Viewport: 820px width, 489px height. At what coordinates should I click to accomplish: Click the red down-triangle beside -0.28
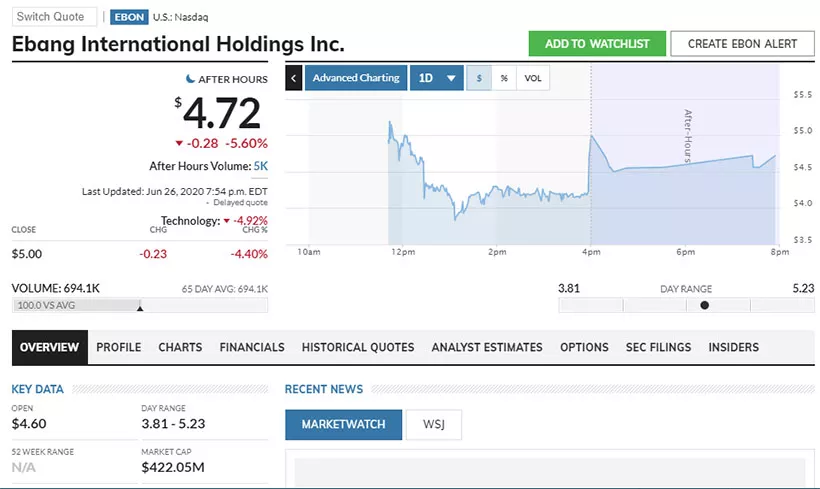[179, 143]
